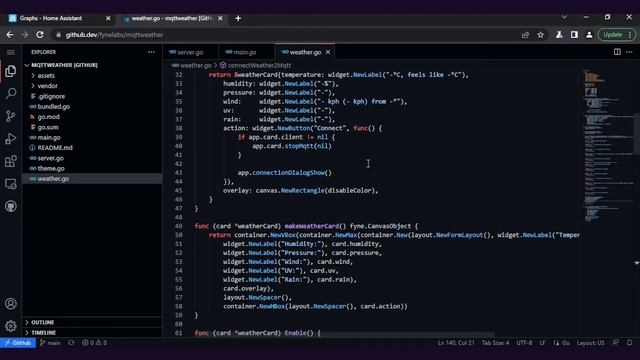640x360 pixels.
Task: Switch to the main.go editor tab
Action: (x=247, y=52)
